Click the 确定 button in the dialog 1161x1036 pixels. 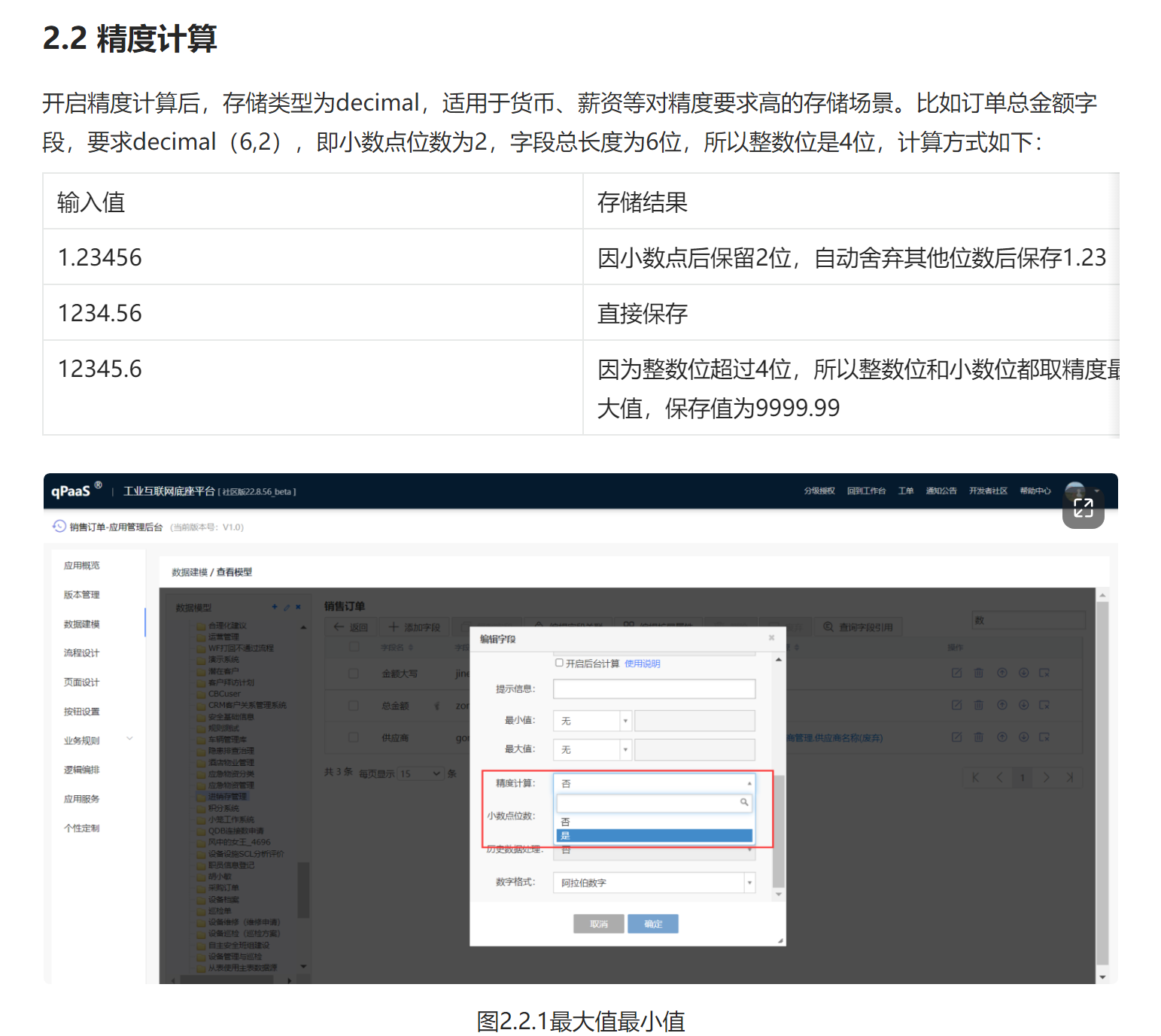point(653,924)
